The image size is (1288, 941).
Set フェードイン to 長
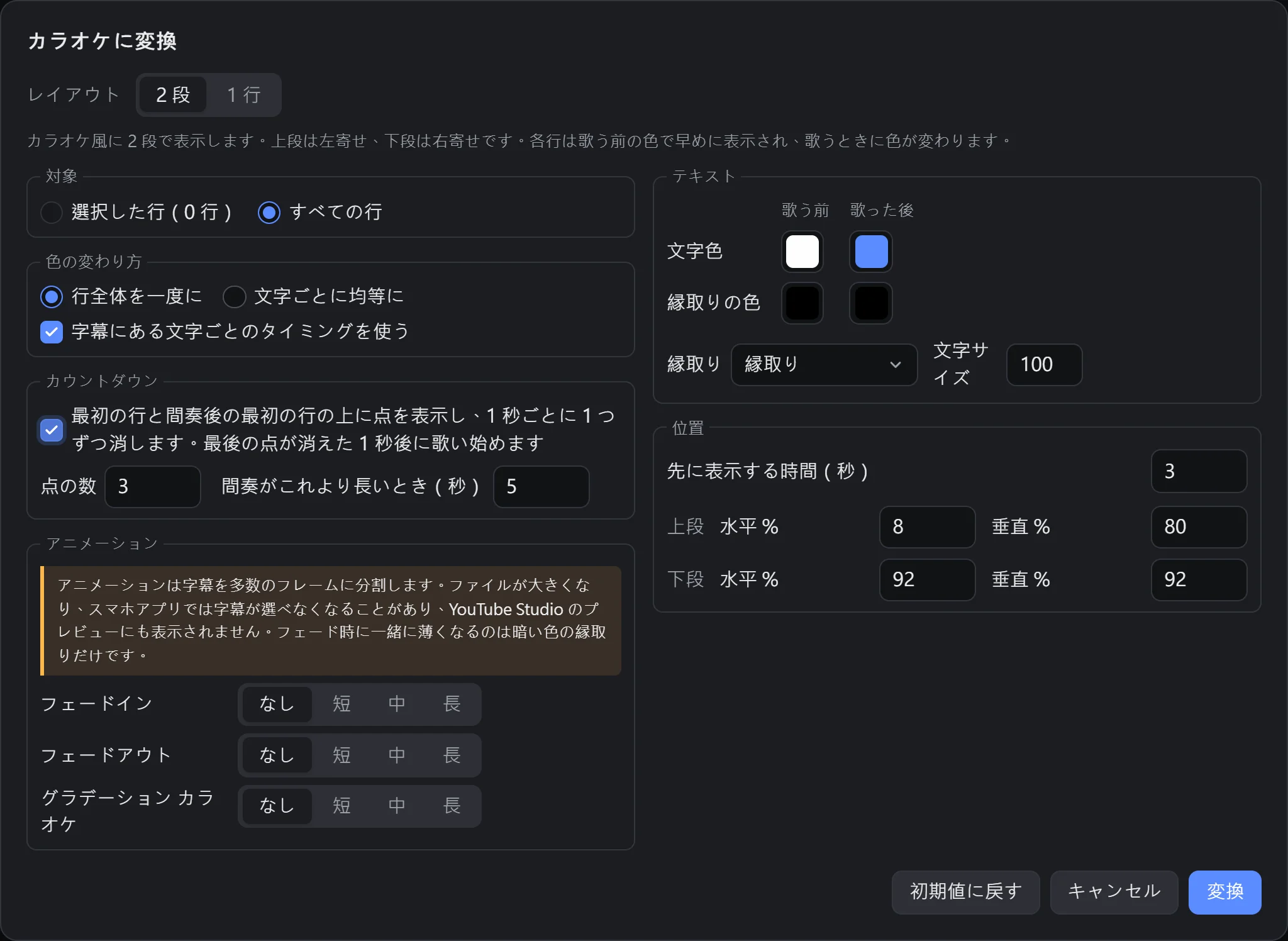pos(452,704)
